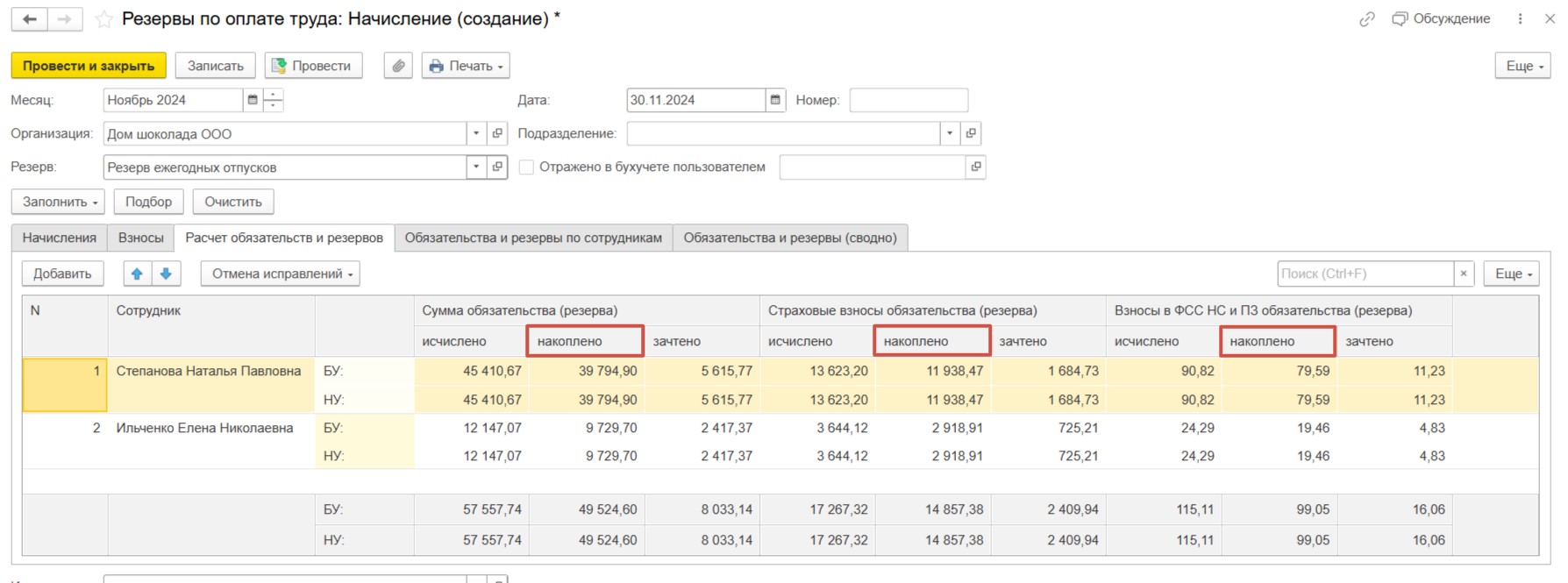Expand the Резерв dropdown list

click(x=476, y=167)
